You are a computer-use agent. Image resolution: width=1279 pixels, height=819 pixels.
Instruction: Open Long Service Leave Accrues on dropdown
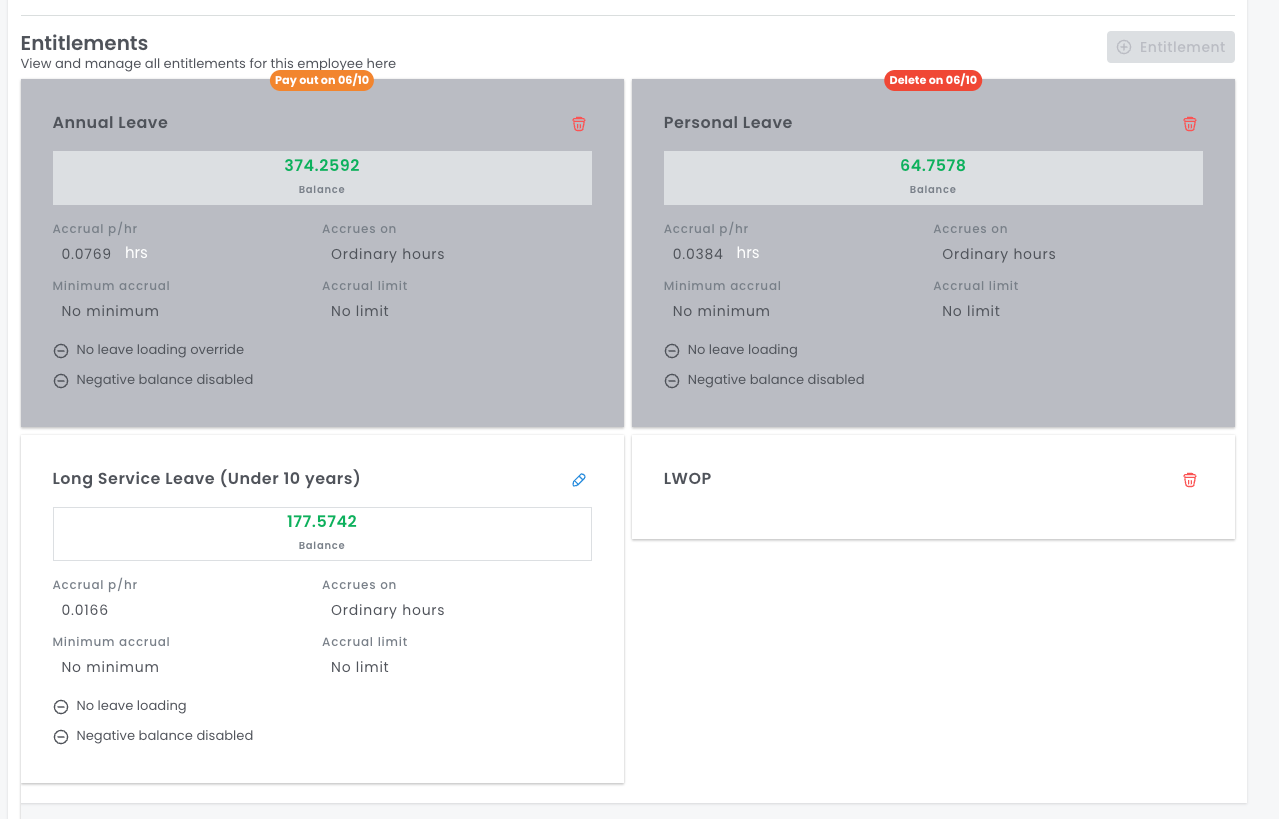coord(387,610)
